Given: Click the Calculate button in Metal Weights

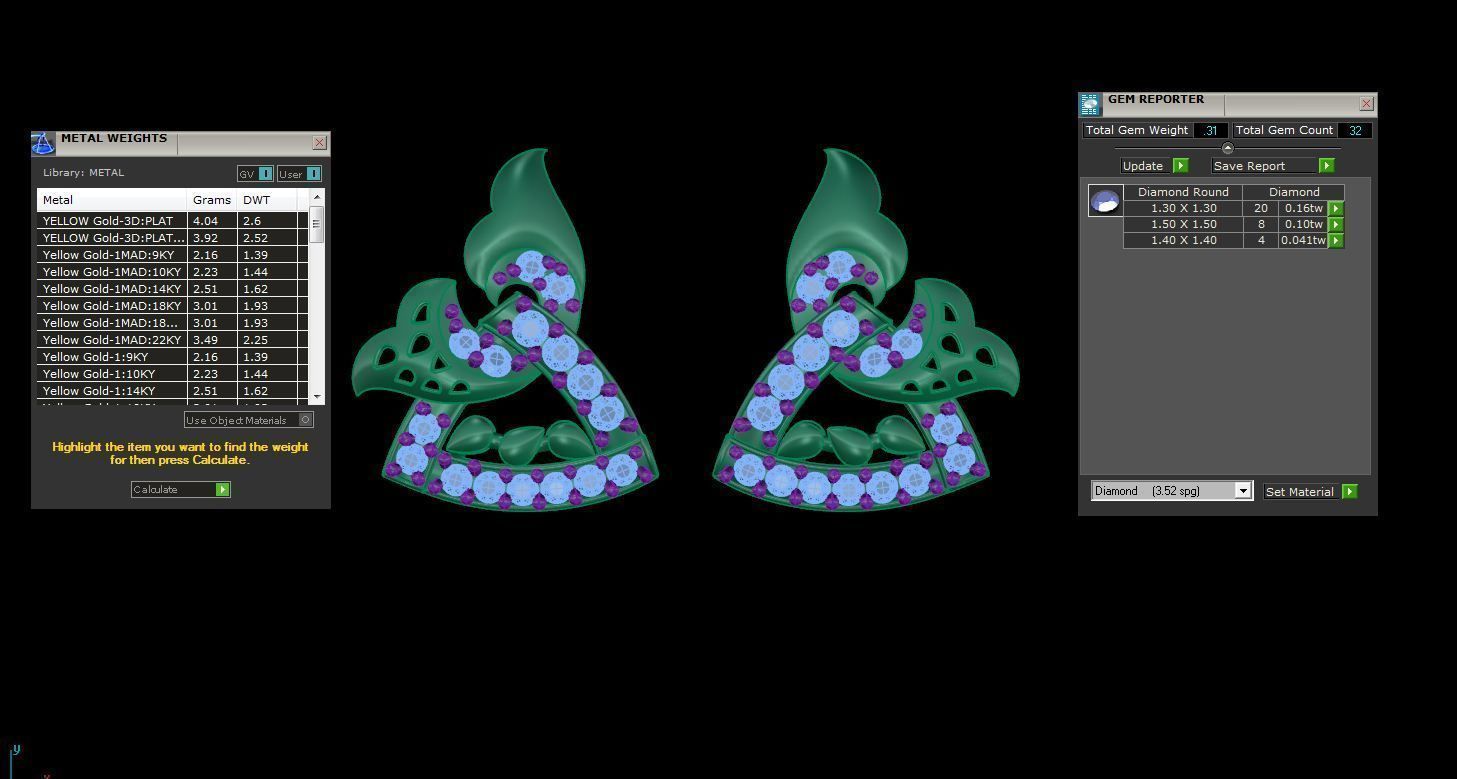Looking at the screenshot, I should coord(181,489).
